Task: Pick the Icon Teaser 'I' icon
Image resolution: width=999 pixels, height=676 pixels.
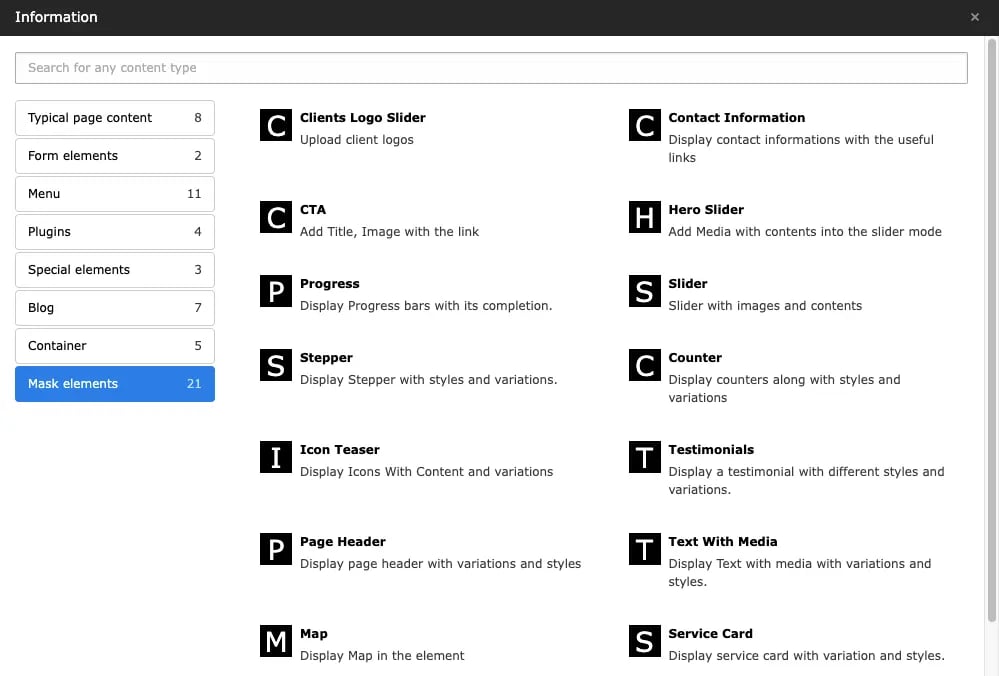Action: pyautogui.click(x=276, y=457)
